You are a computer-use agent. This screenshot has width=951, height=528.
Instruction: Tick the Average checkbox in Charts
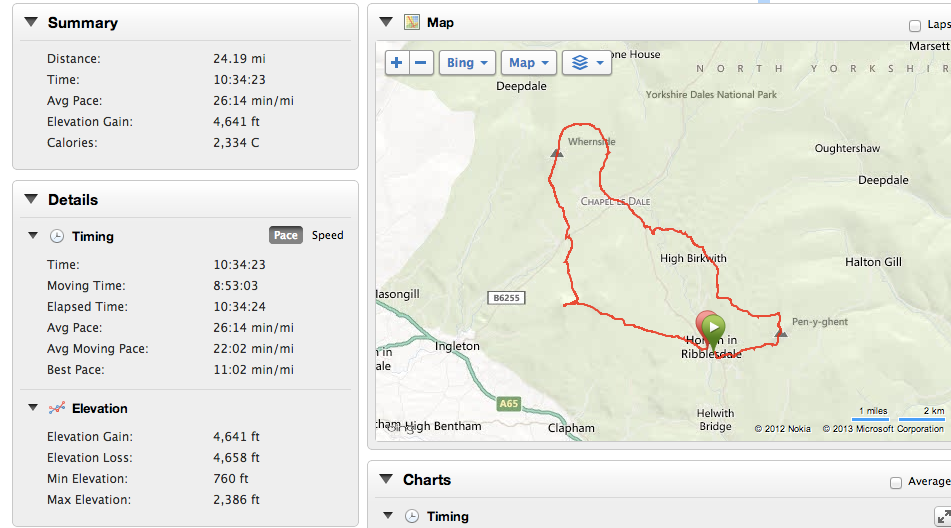(x=896, y=483)
